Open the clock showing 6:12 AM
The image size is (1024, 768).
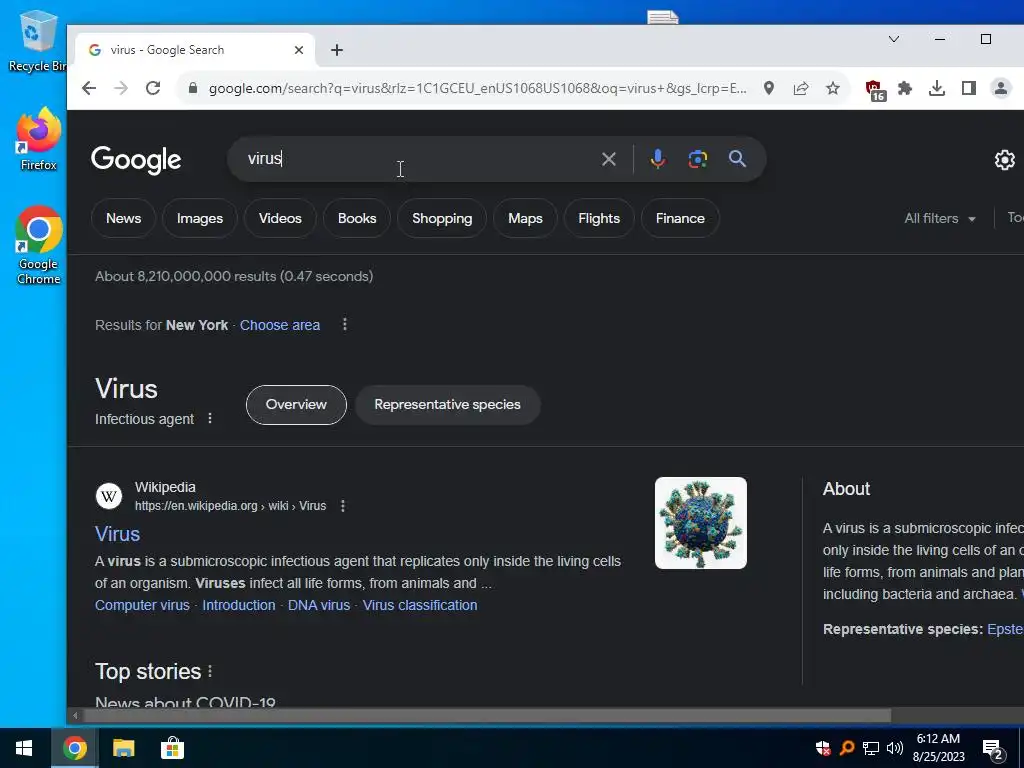click(938, 748)
